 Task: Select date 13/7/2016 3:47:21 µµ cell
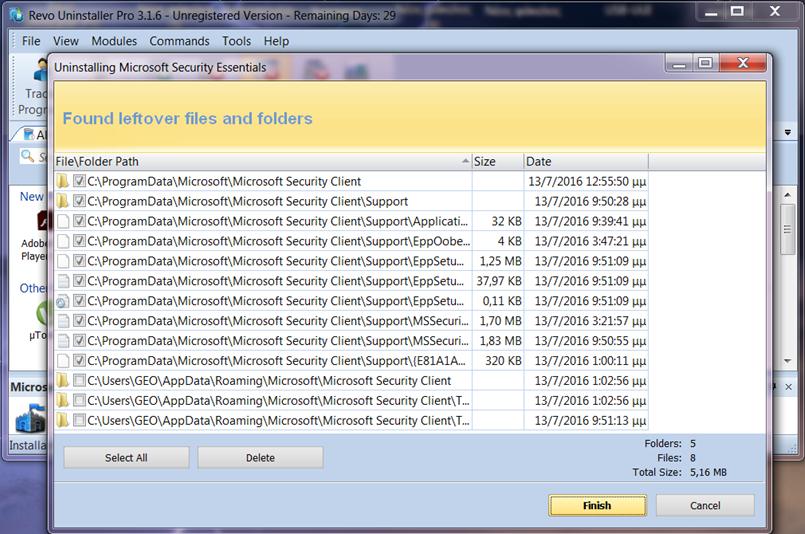click(586, 241)
